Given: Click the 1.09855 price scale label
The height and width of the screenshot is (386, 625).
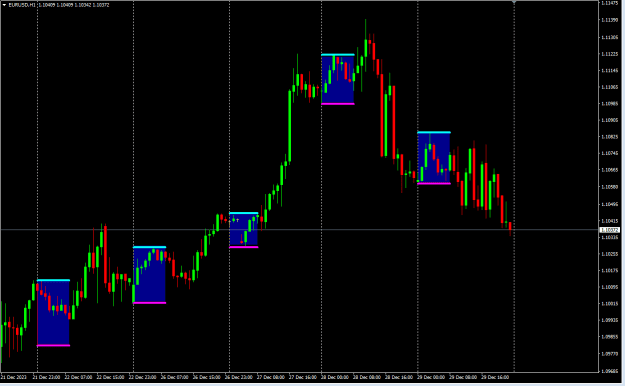Looking at the screenshot, I should click(609, 337).
